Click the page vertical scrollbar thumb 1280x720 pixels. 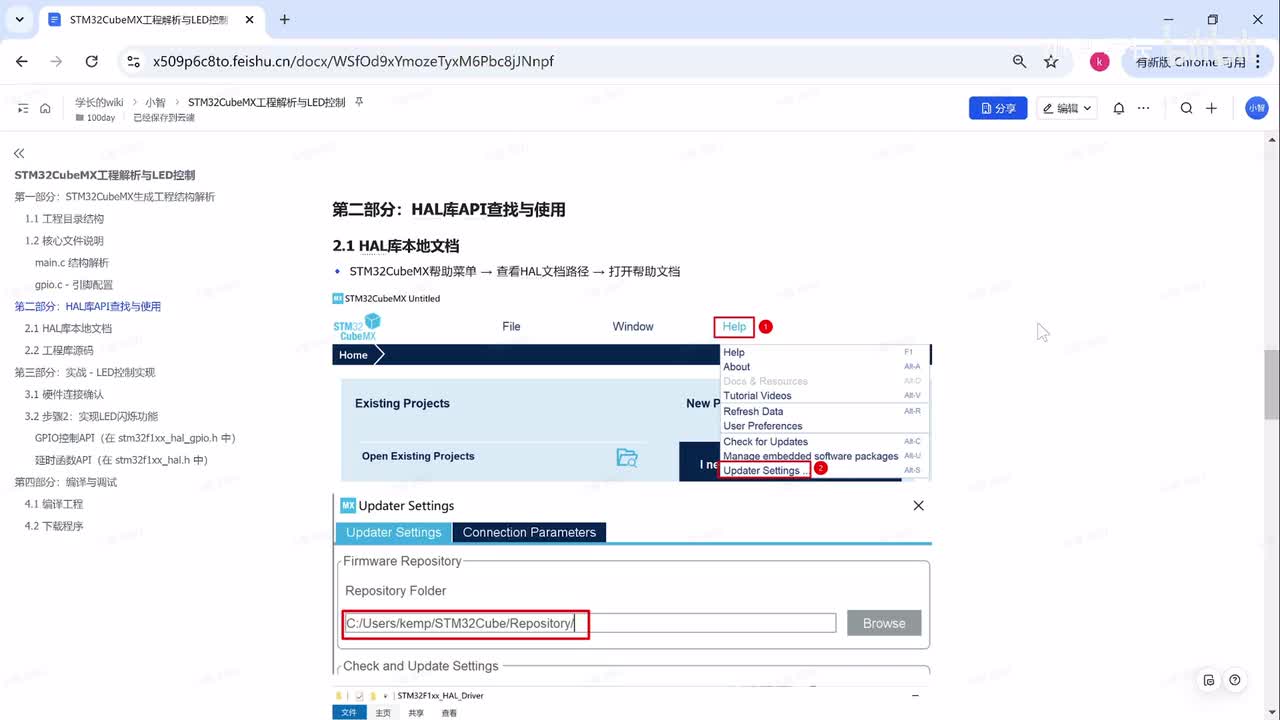click(1272, 384)
